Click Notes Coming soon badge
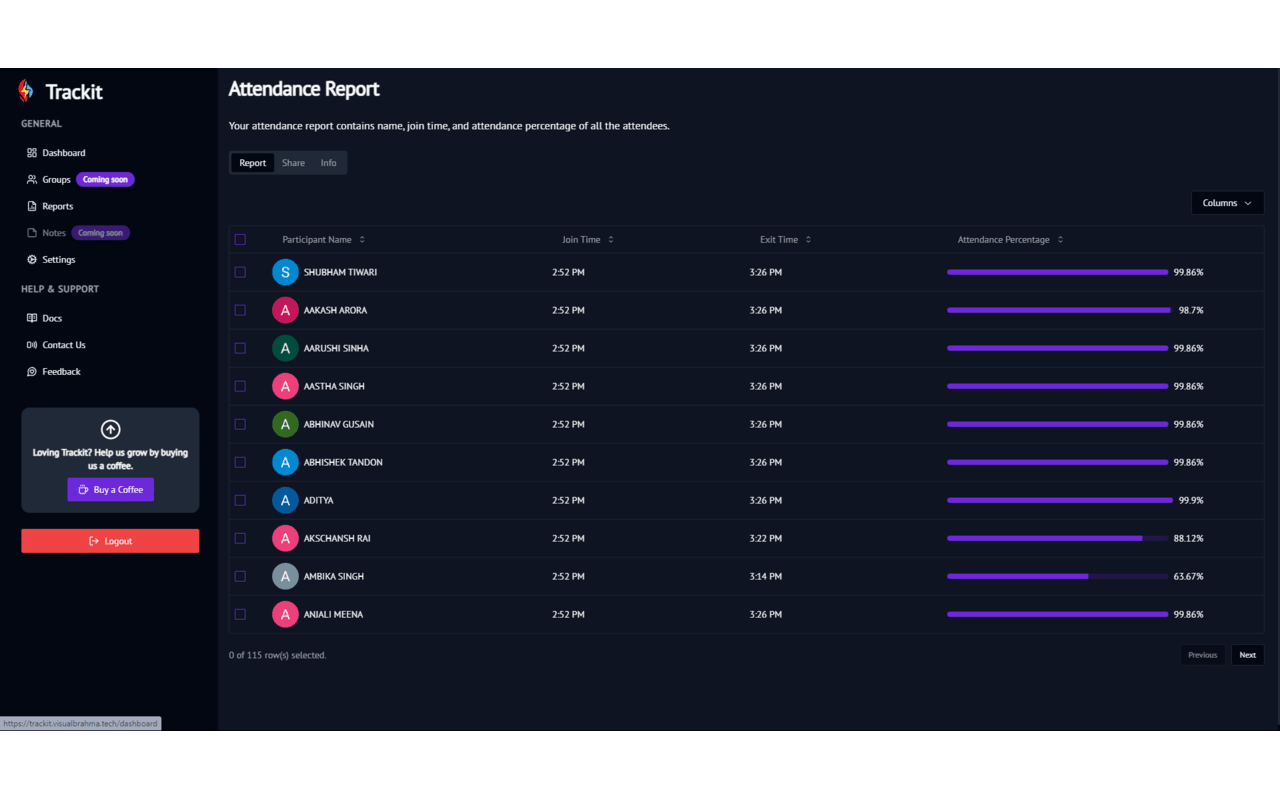The height and width of the screenshot is (800, 1280). click(x=100, y=233)
